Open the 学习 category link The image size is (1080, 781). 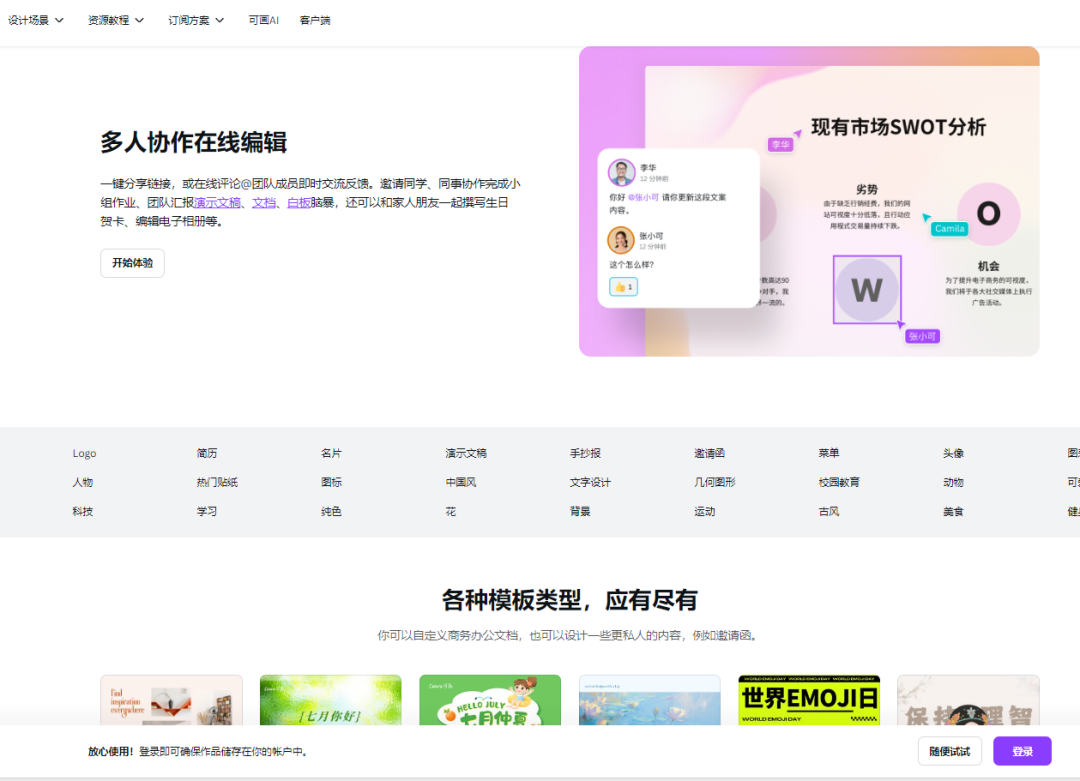[x=207, y=511]
